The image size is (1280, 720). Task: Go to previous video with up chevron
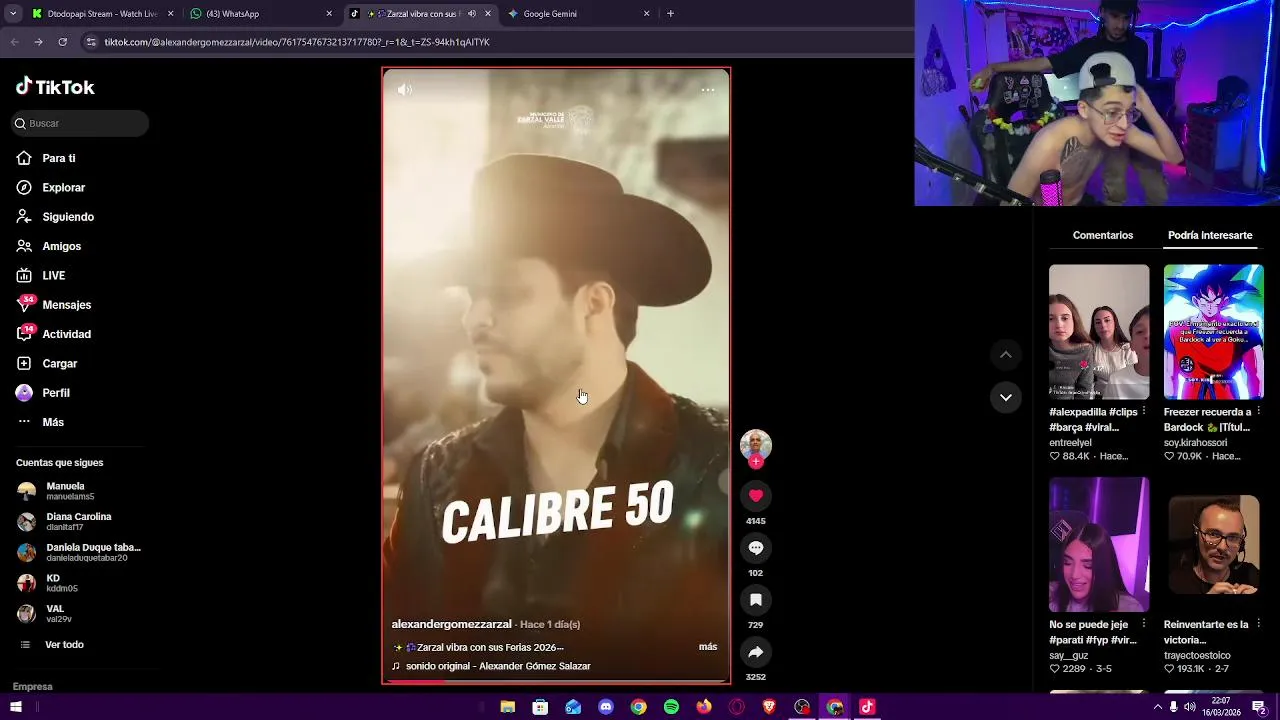pos(1006,355)
